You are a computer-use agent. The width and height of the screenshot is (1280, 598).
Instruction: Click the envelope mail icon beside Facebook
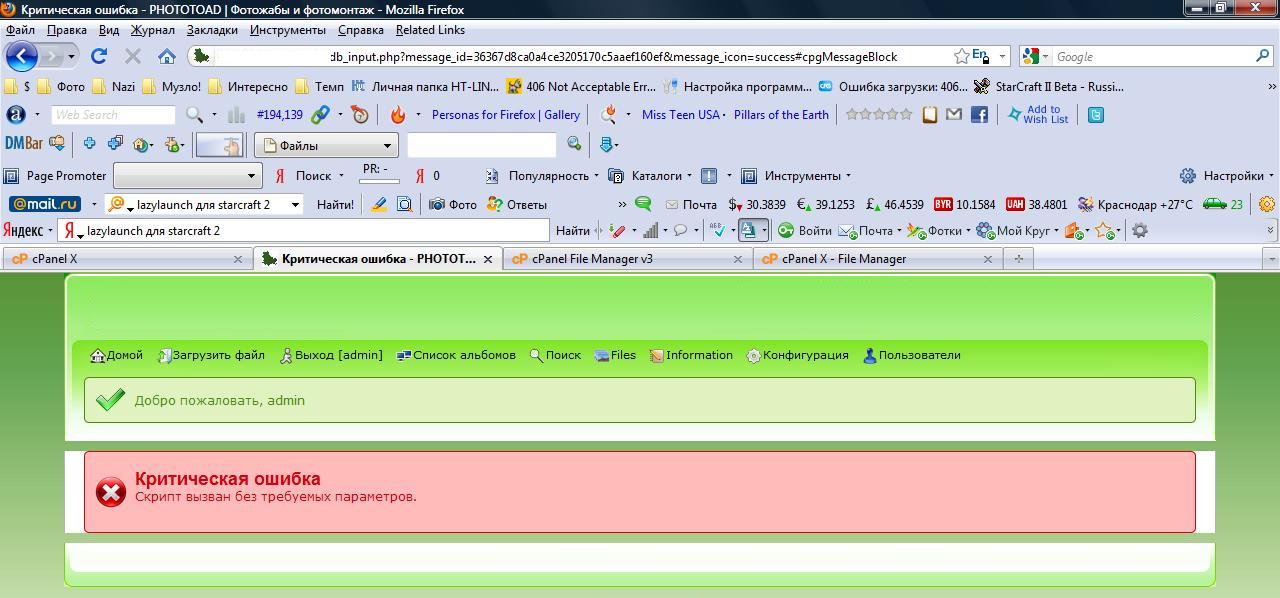[954, 115]
